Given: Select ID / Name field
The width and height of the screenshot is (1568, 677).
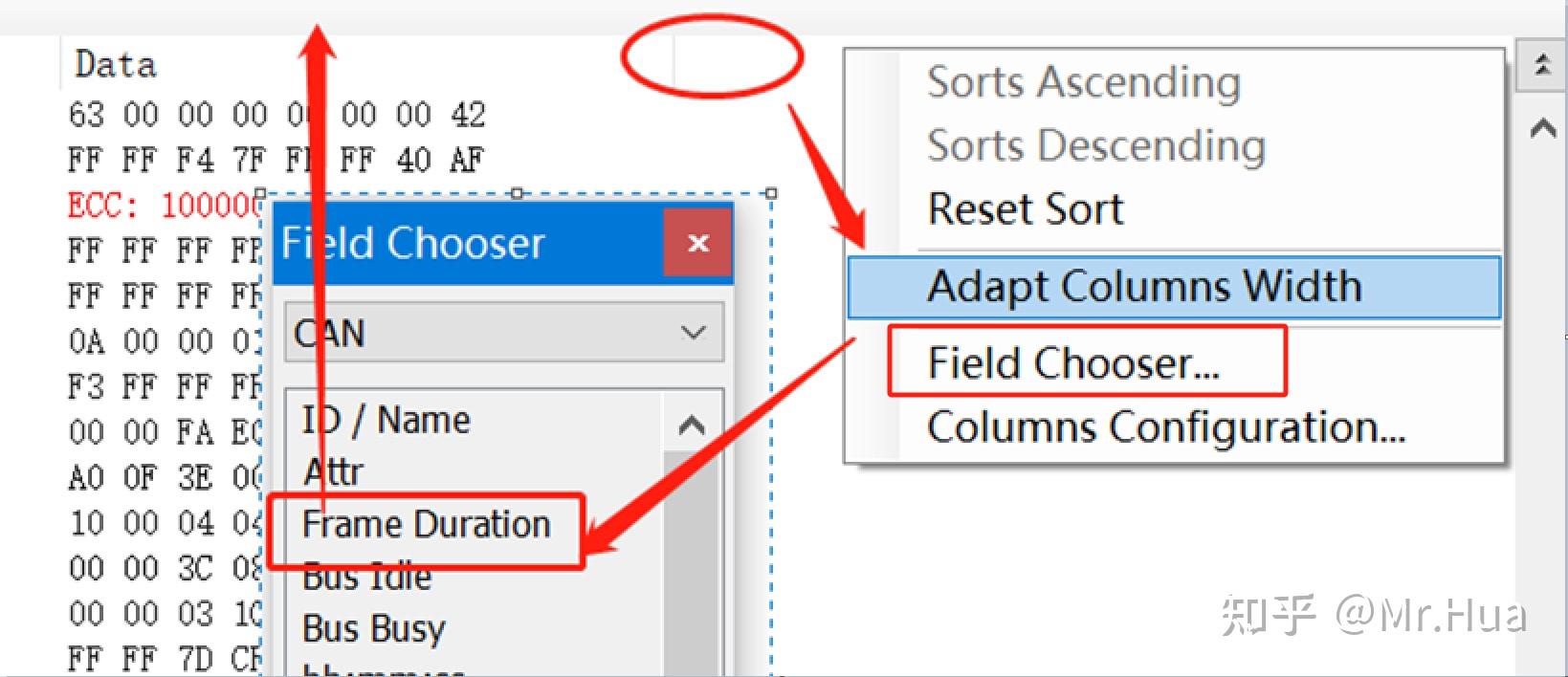Looking at the screenshot, I should point(386,420).
